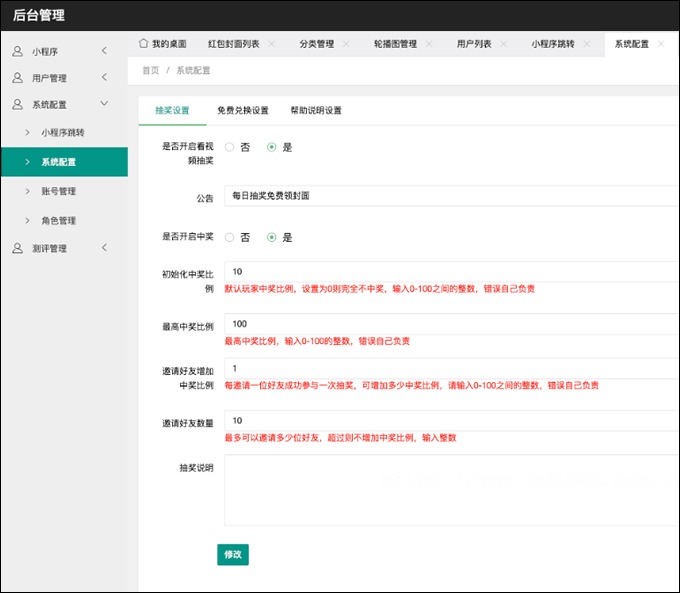Click the 系统配置 parent menu label

[49, 105]
